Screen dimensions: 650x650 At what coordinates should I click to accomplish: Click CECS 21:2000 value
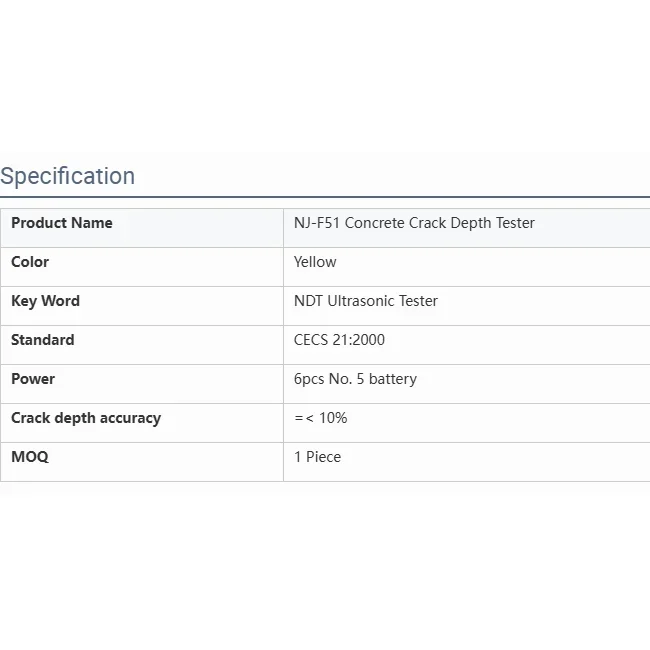339,340
